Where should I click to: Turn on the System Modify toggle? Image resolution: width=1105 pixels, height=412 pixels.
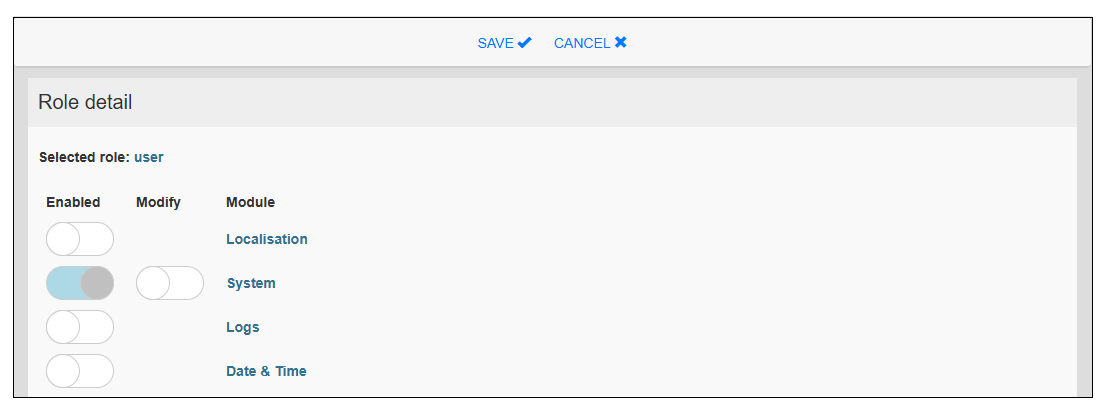tap(170, 284)
